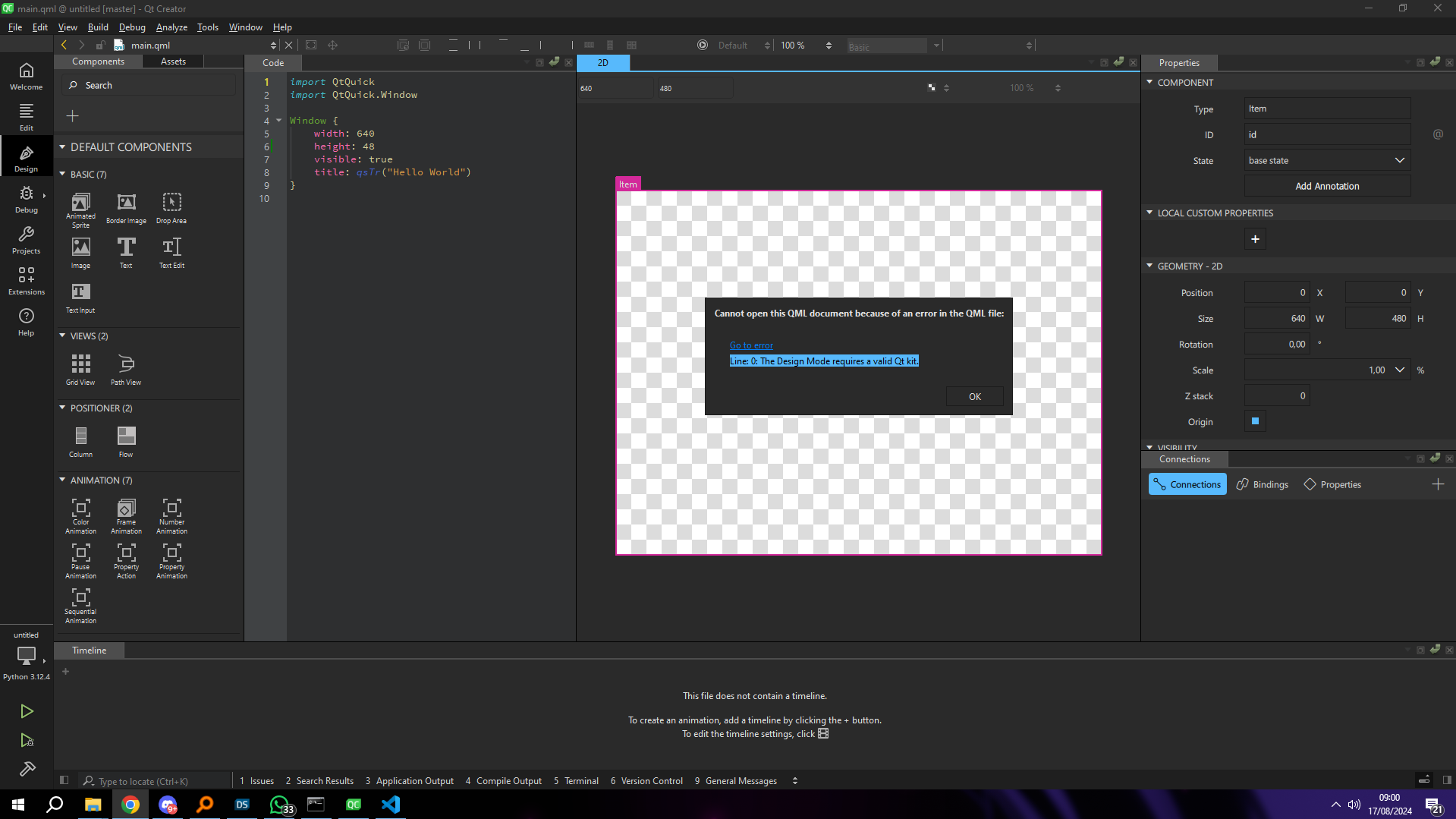Image resolution: width=1456 pixels, height=819 pixels.
Task: Select the Drop Area component
Action: pos(171,209)
